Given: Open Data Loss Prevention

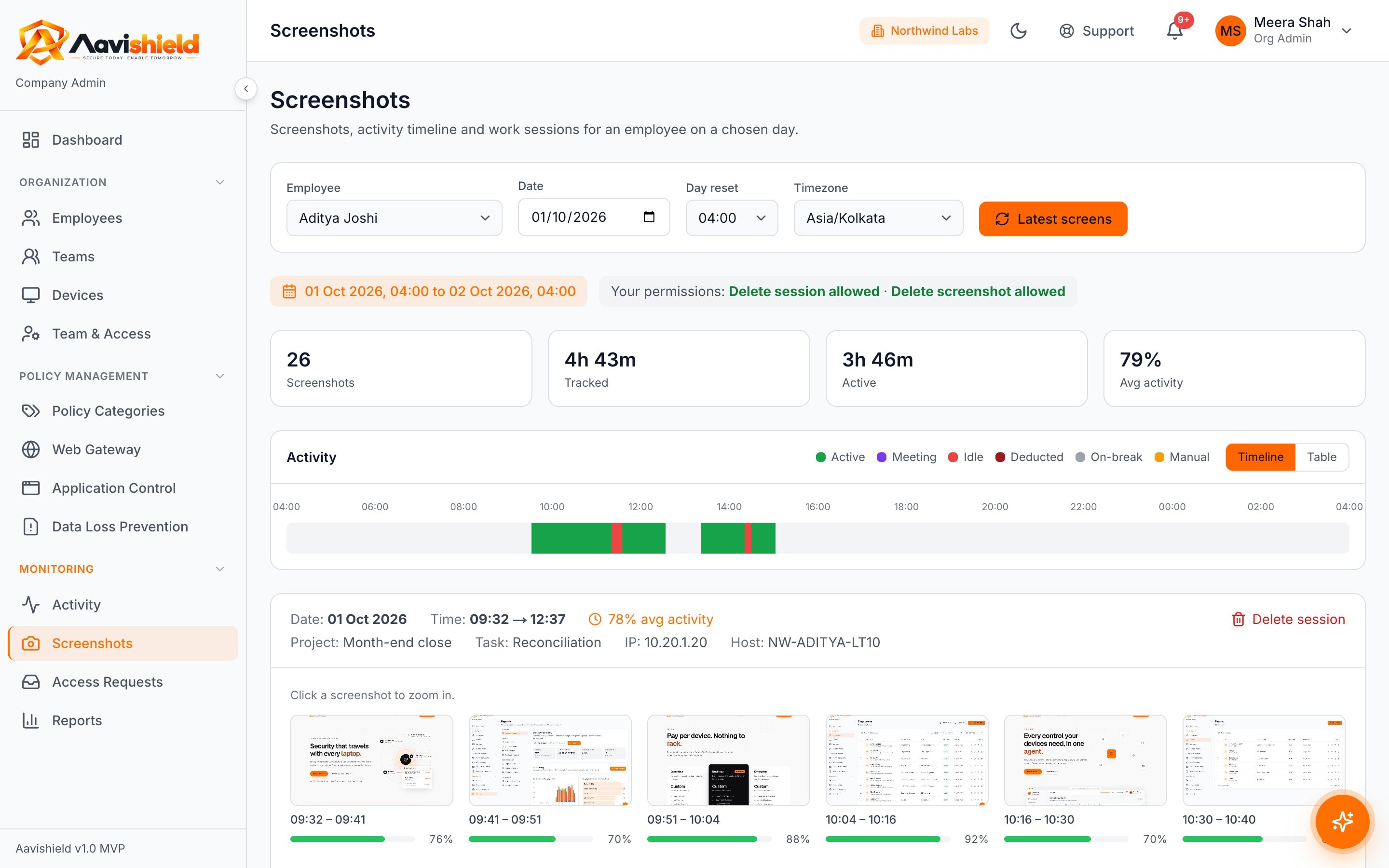Looking at the screenshot, I should [x=123, y=527].
